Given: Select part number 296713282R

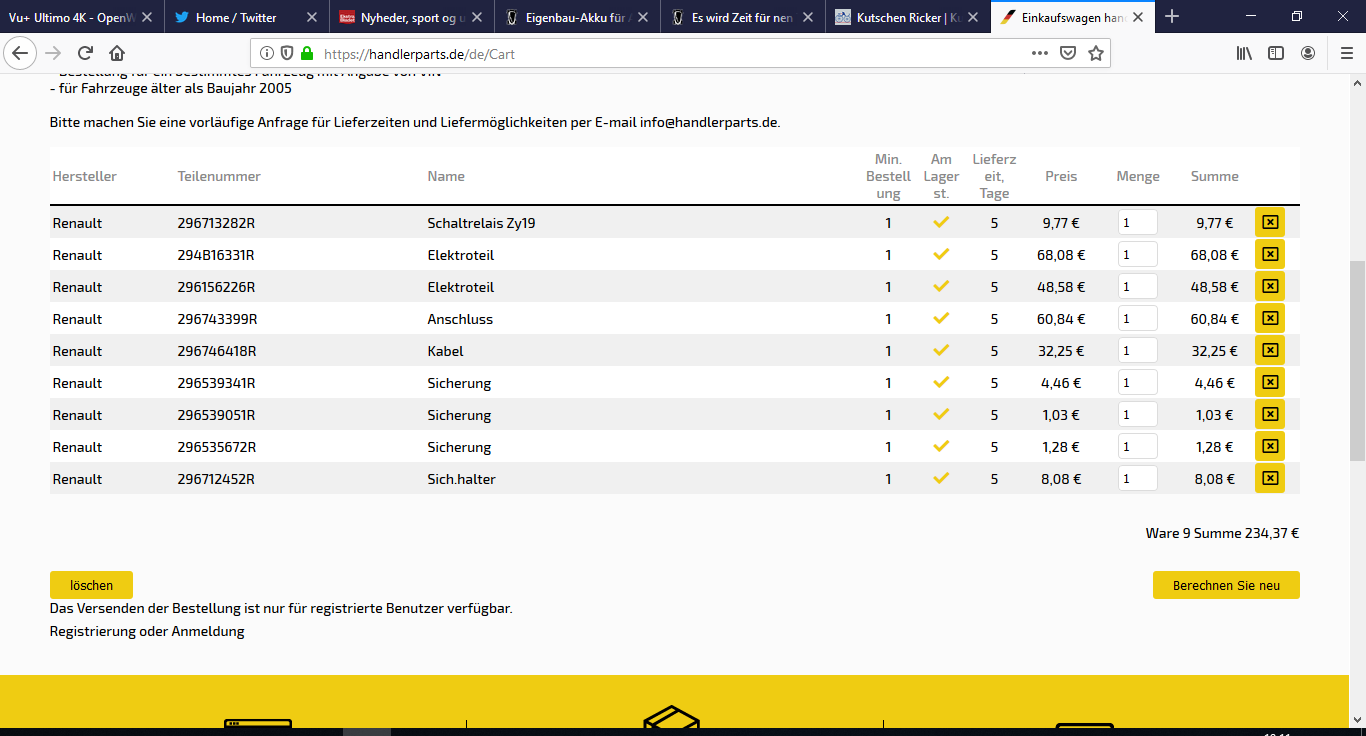Looking at the screenshot, I should coord(216,223).
